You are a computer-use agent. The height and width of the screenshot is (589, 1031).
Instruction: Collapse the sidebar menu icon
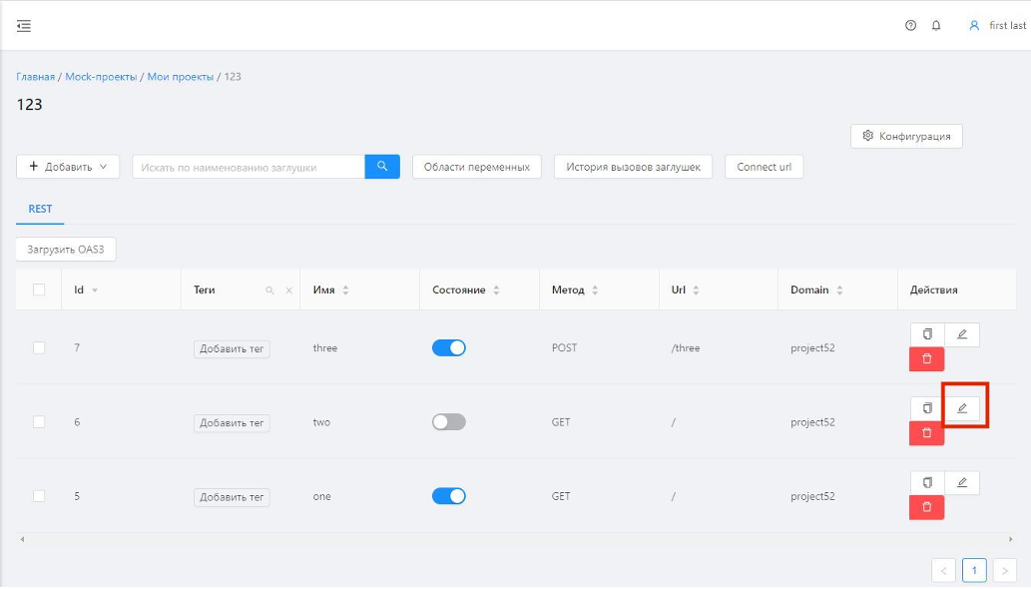pyautogui.click(x=24, y=26)
